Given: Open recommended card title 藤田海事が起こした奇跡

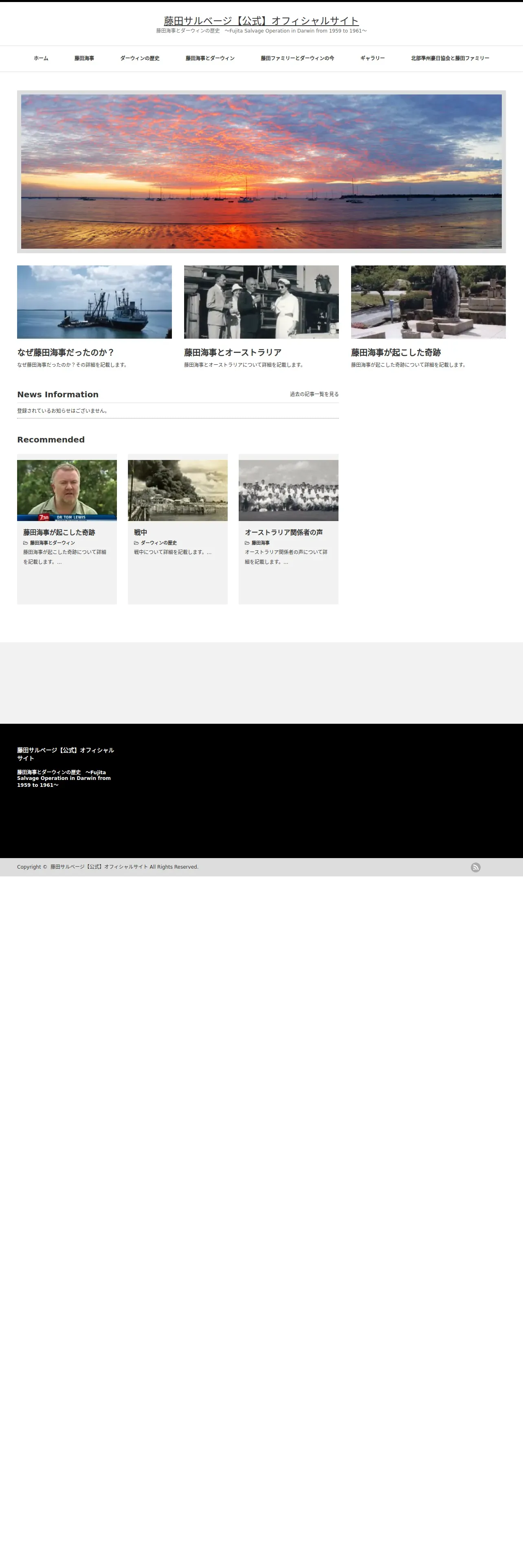Looking at the screenshot, I should [59, 532].
